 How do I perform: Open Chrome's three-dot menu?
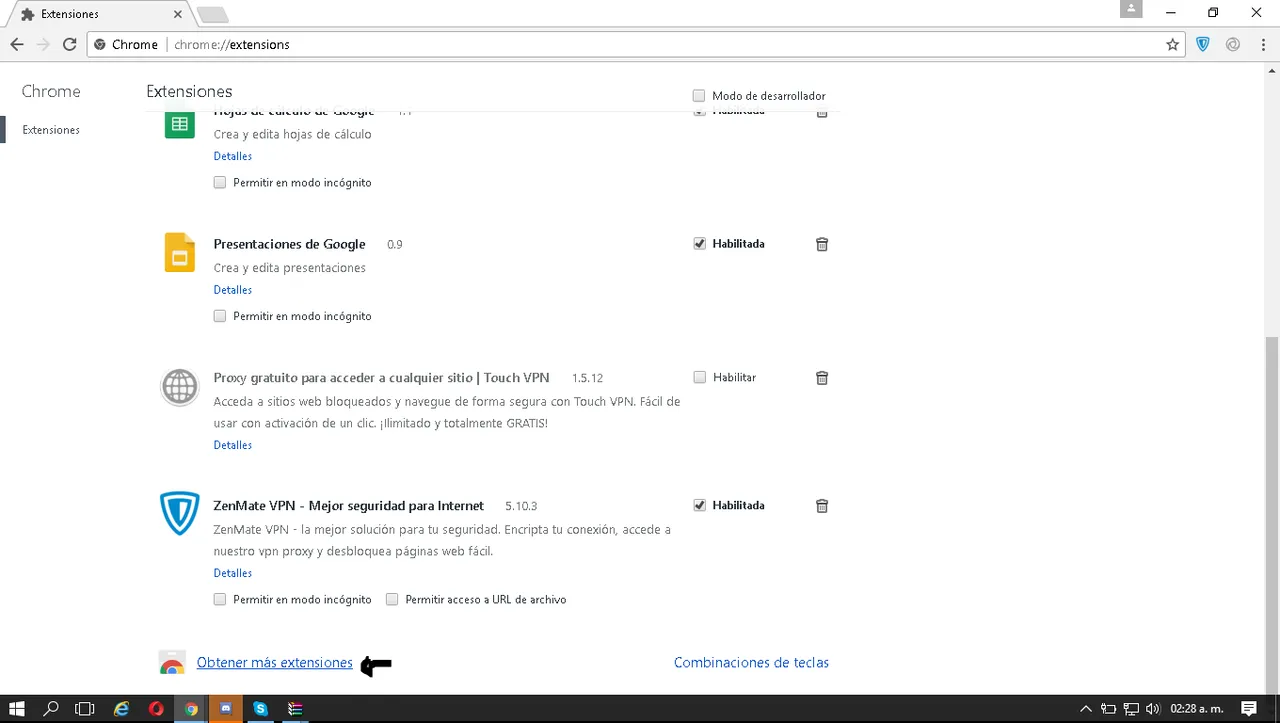pyautogui.click(x=1262, y=44)
